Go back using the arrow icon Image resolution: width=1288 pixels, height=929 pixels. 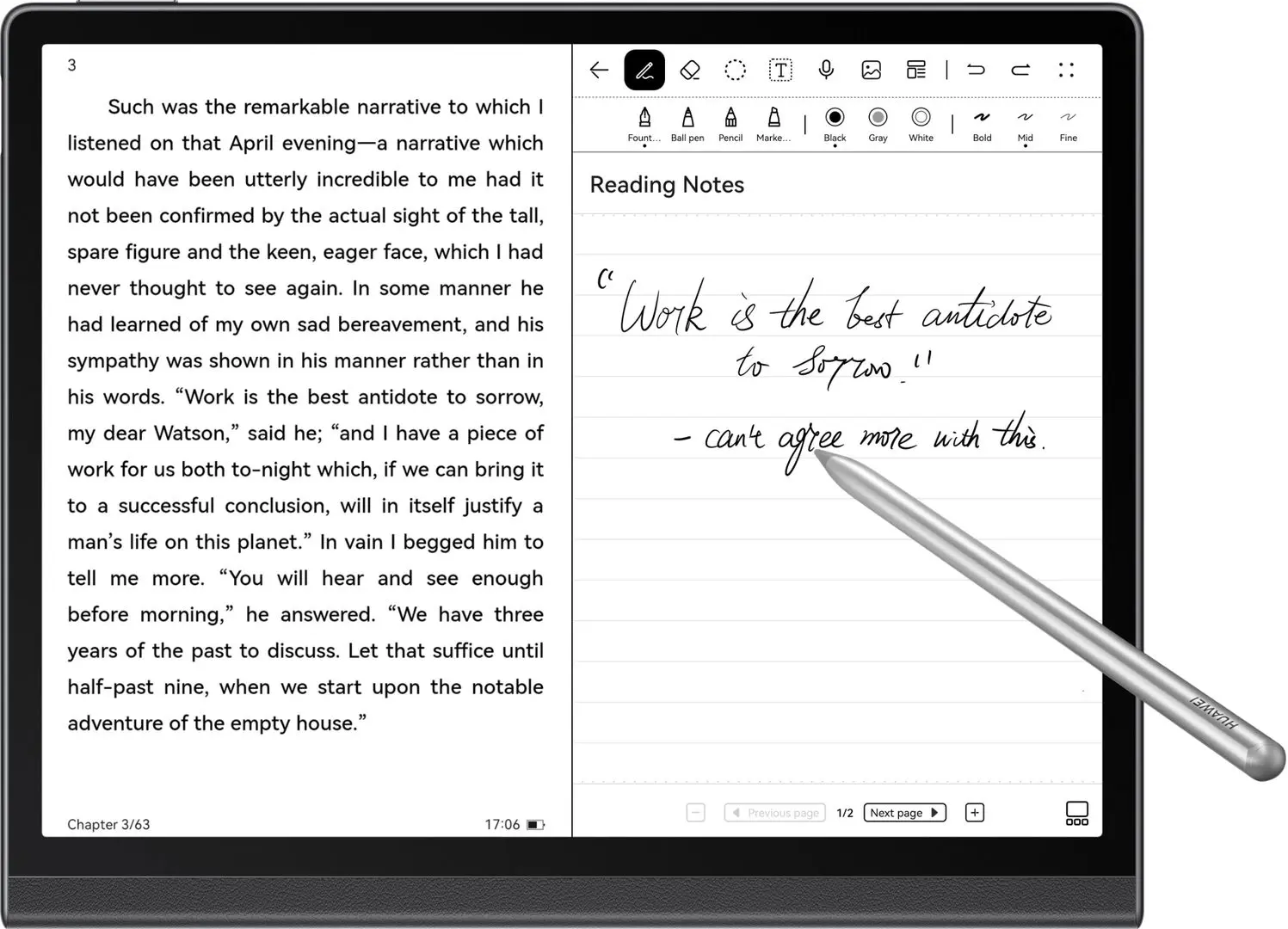599,70
